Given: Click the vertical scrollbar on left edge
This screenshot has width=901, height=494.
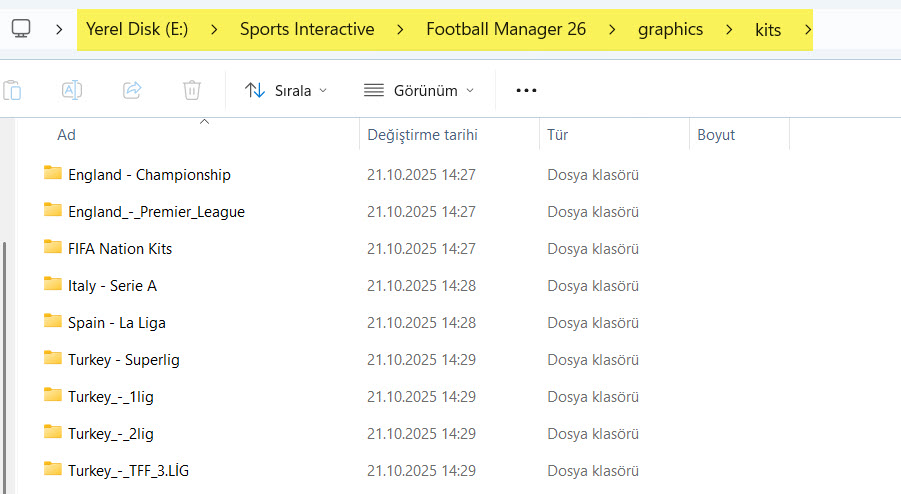Looking at the screenshot, I should point(6,360).
